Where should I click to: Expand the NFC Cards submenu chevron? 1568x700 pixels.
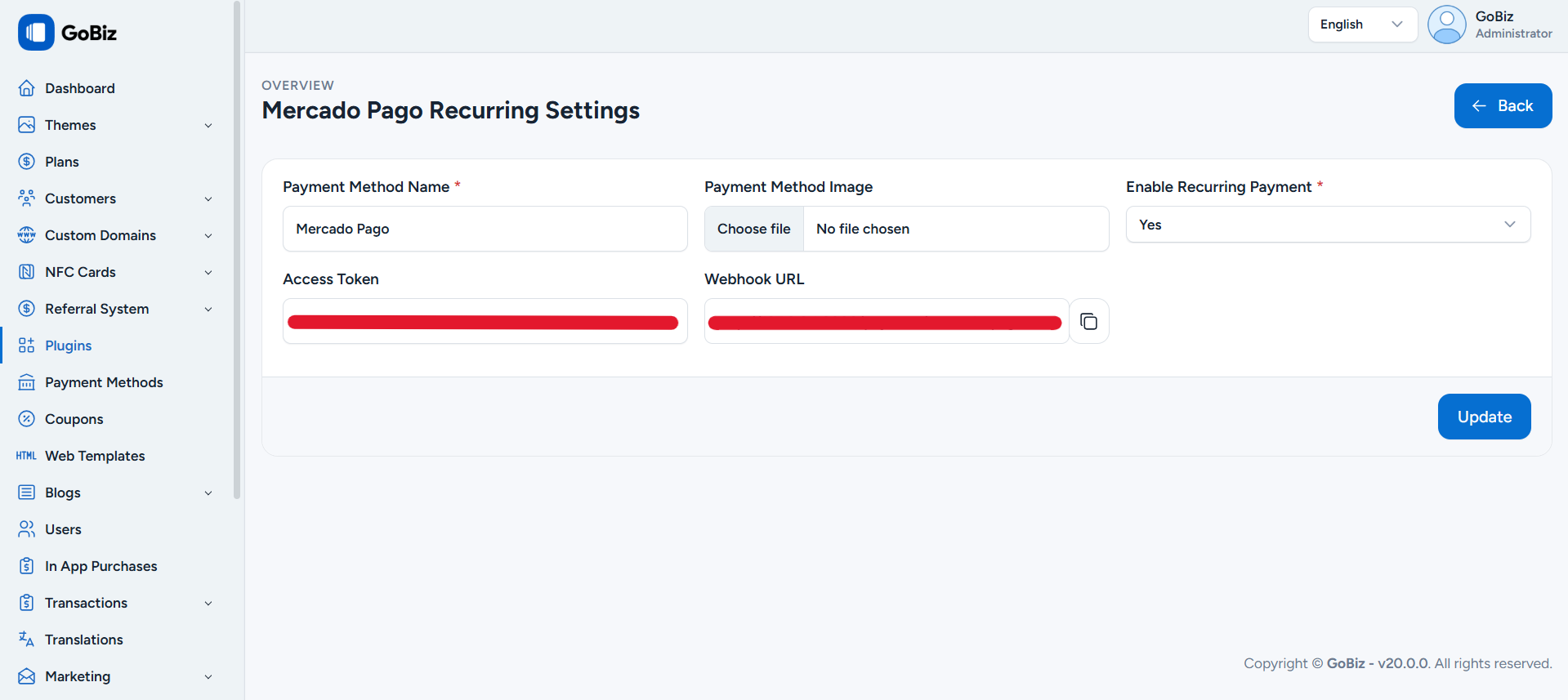point(208,273)
